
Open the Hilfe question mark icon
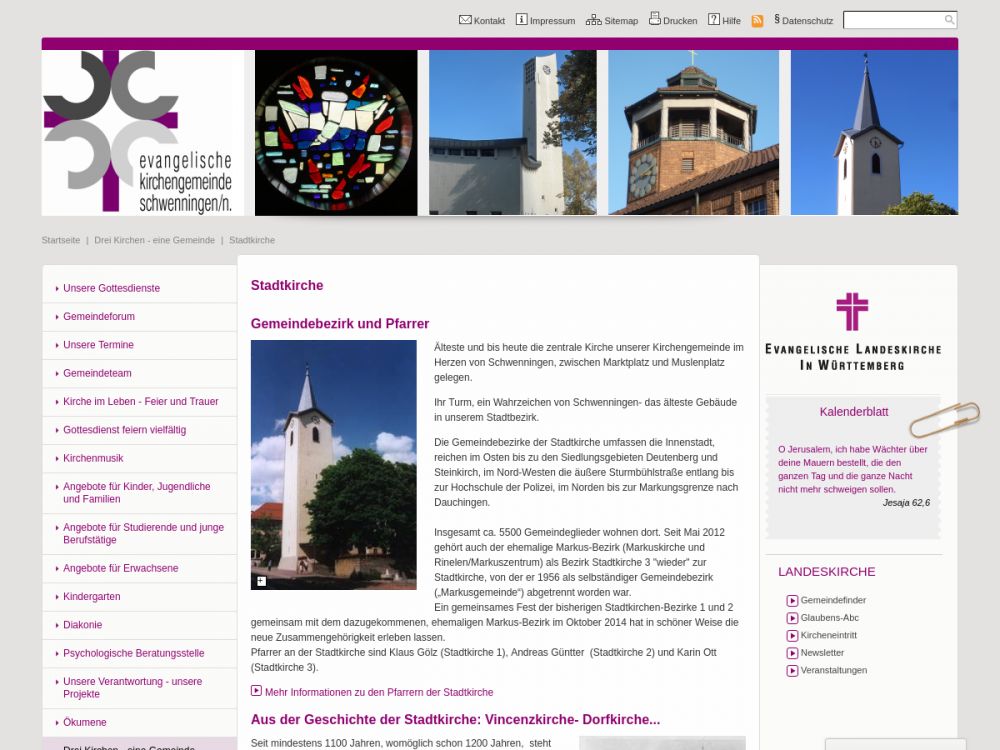click(x=714, y=19)
